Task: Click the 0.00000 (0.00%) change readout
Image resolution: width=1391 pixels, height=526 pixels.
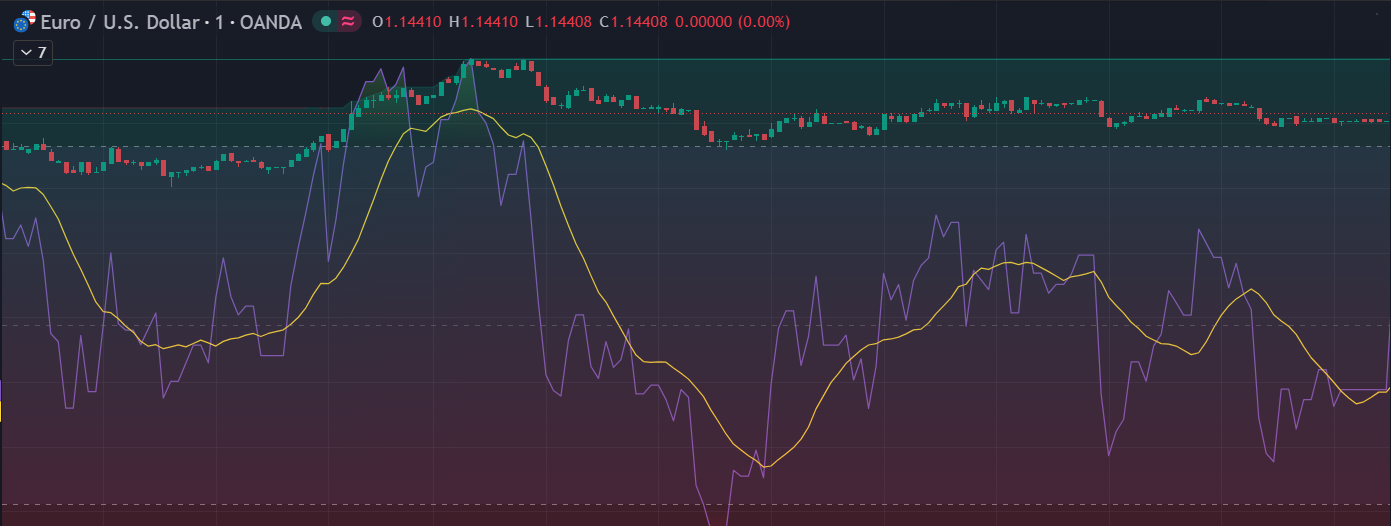Action: click(732, 21)
